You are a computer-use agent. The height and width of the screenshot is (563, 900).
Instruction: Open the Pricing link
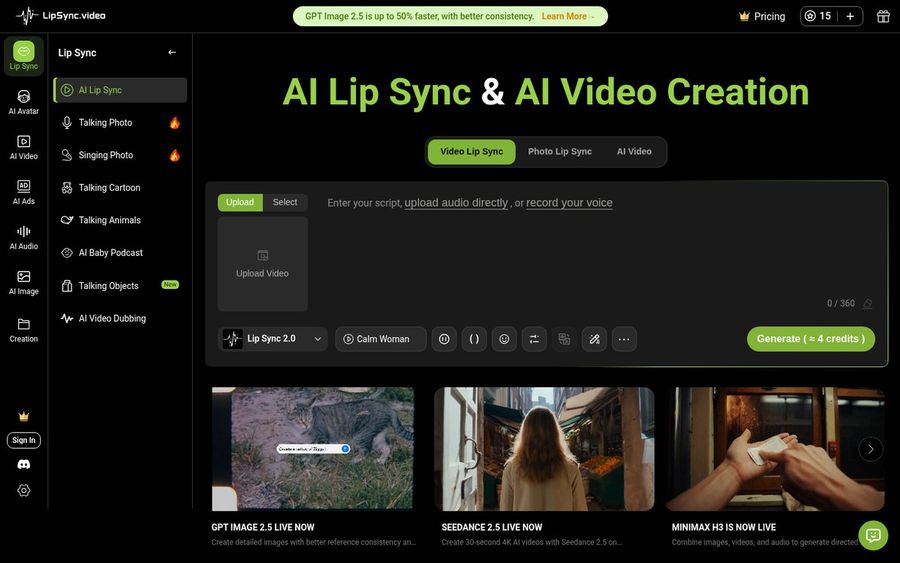762,16
